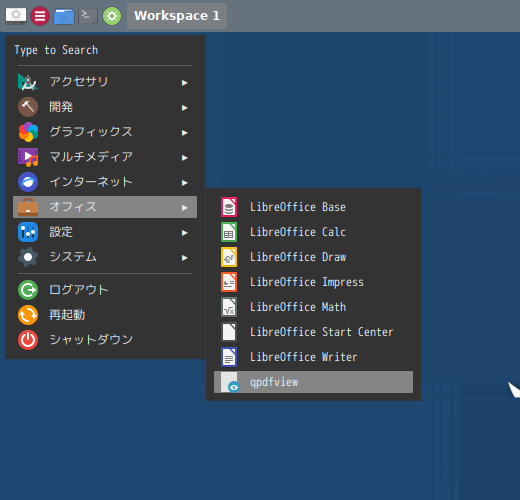Click the グラフィックス colorful icon

click(x=28, y=132)
